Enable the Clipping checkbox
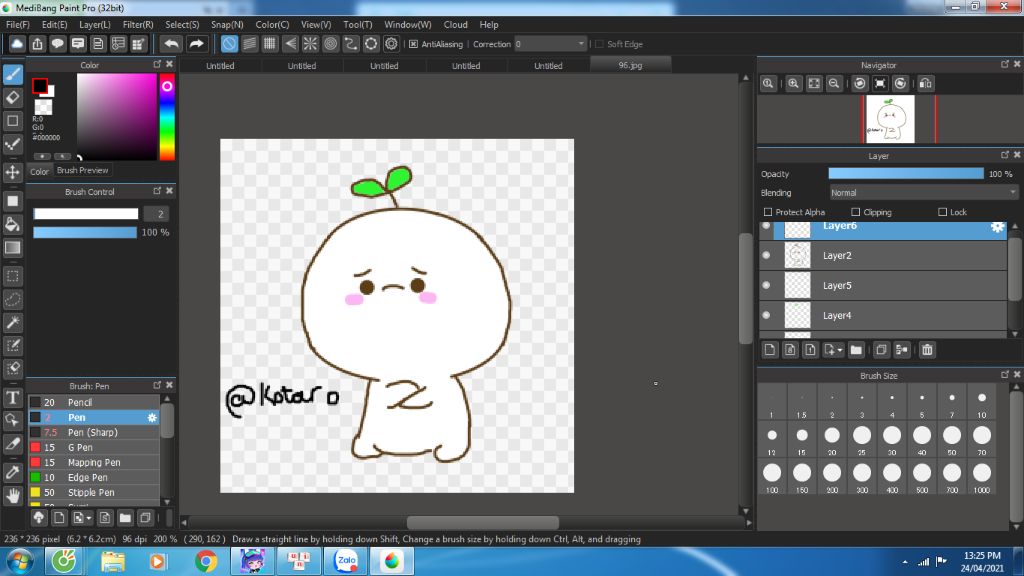 856,212
